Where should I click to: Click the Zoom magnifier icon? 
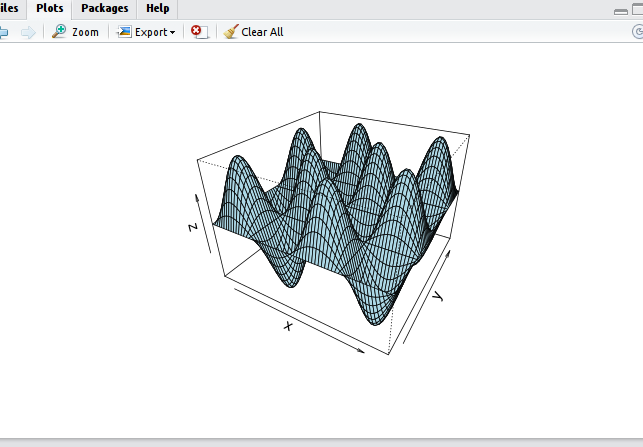coord(60,32)
